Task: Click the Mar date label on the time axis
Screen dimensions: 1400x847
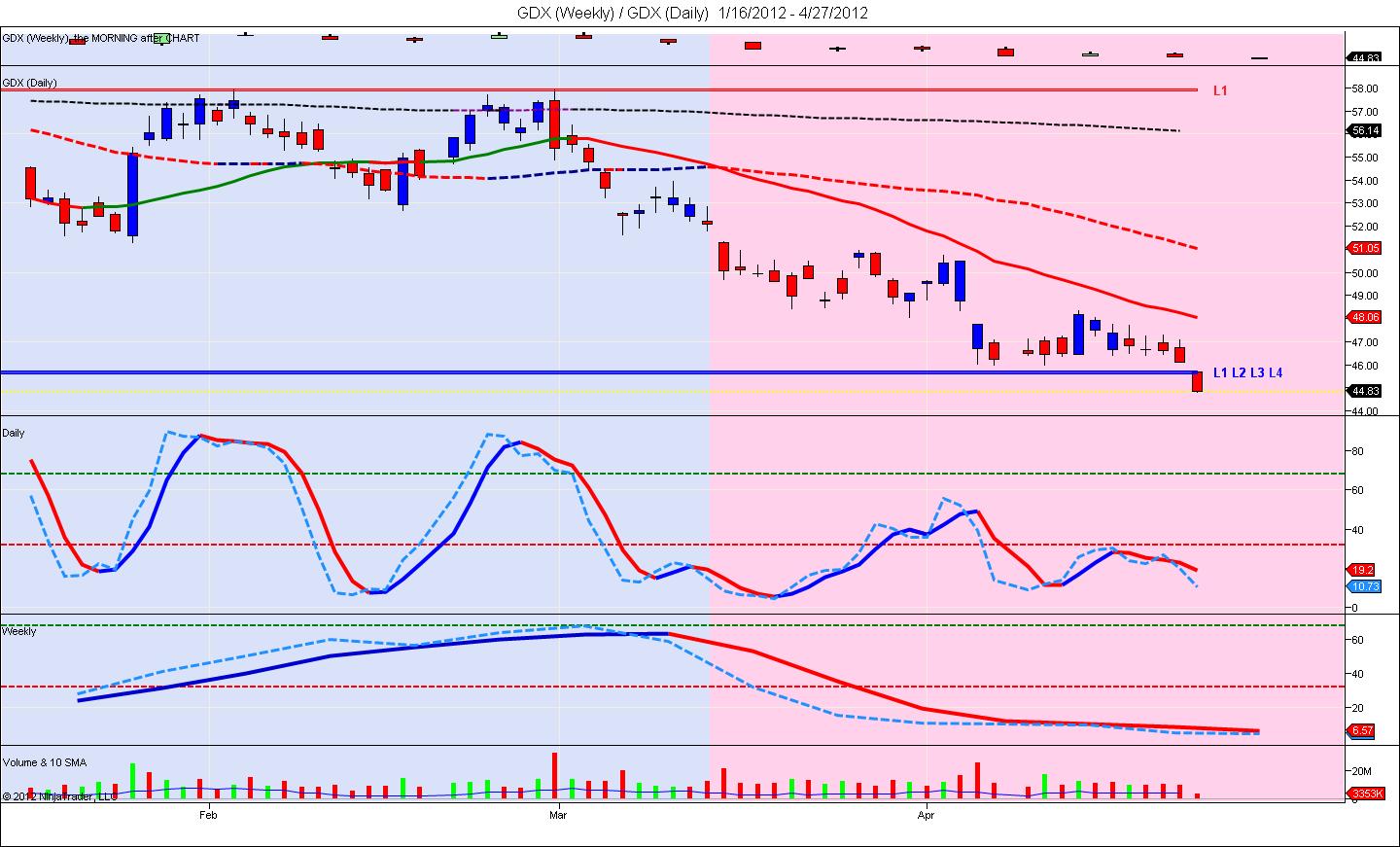Action: click(x=558, y=814)
